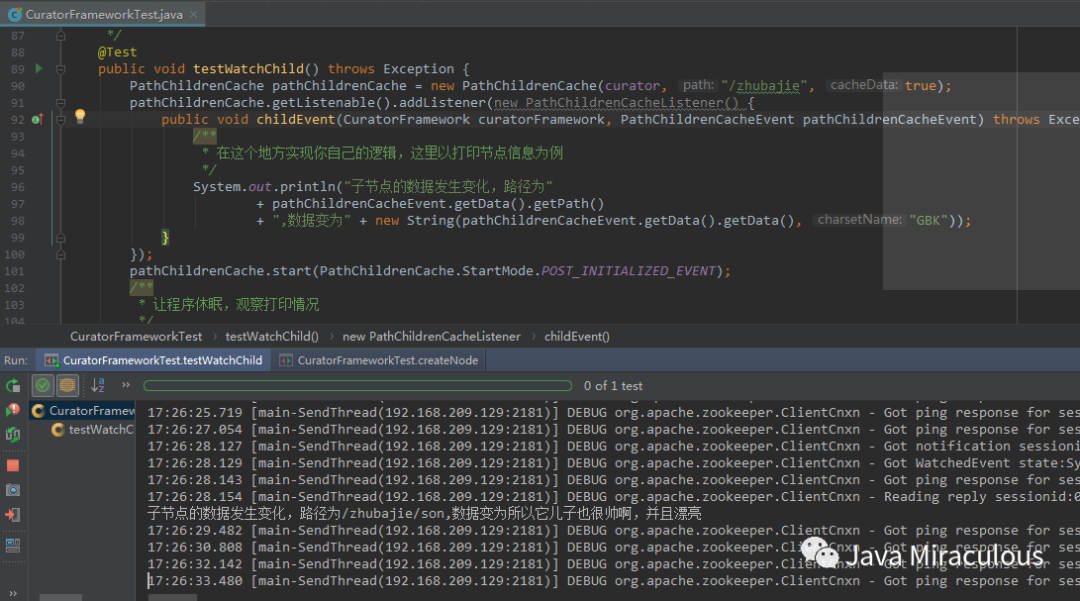Viewport: 1080px width, 601px height.
Task: Click the green run gutter arrow on line 89
Action: point(39,69)
